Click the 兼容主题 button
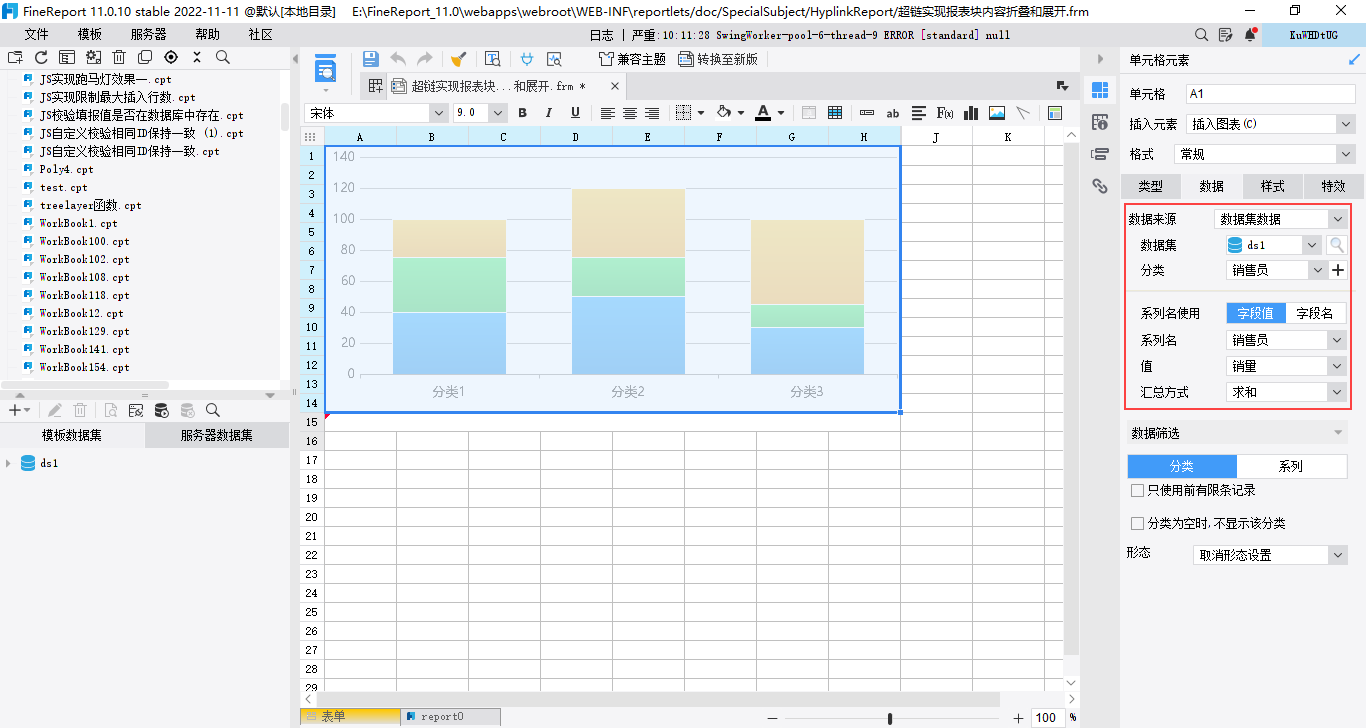Image resolution: width=1366 pixels, height=728 pixels. pyautogui.click(x=632, y=59)
